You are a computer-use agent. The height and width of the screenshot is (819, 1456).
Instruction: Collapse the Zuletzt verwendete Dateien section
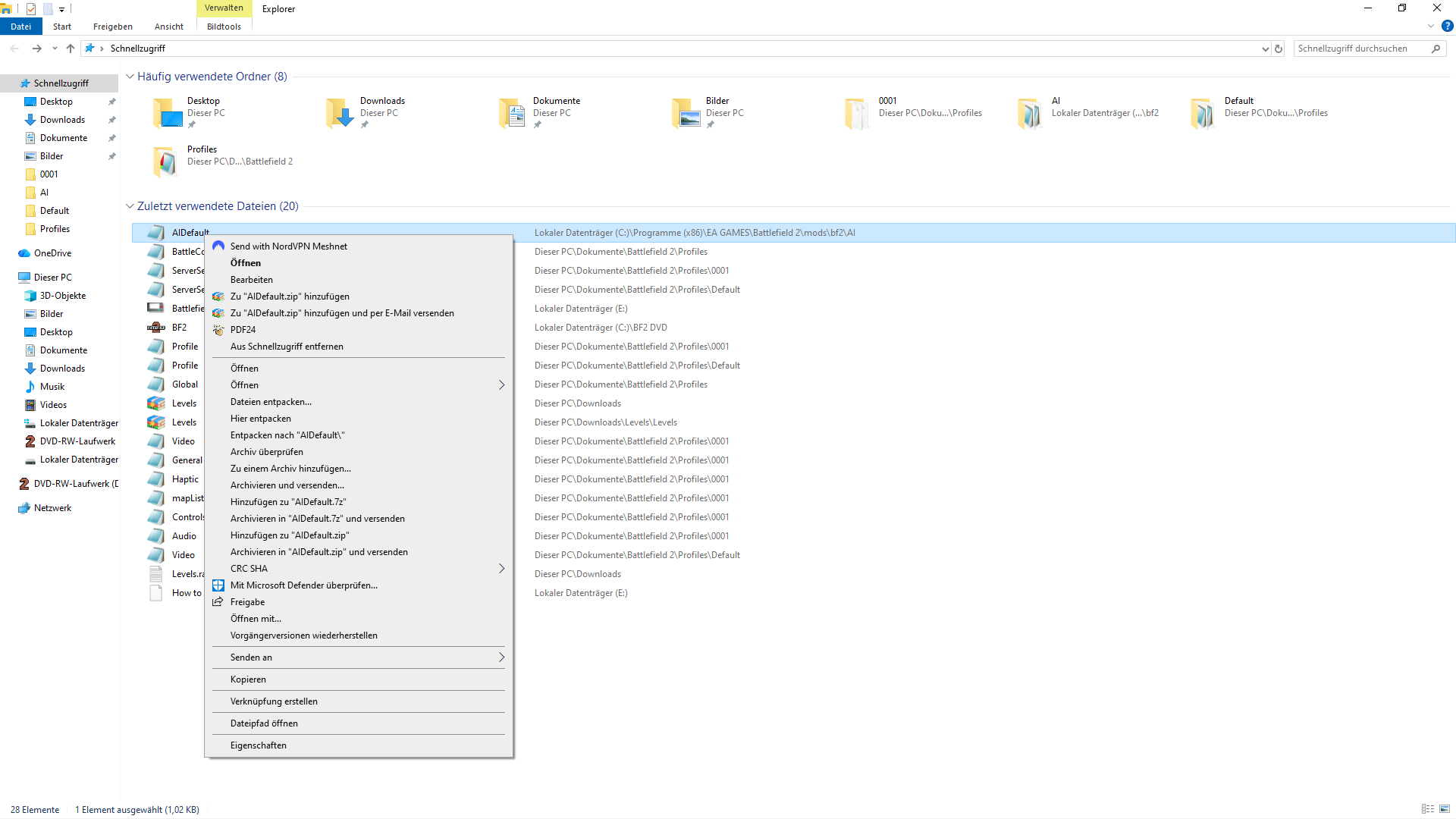(x=130, y=206)
